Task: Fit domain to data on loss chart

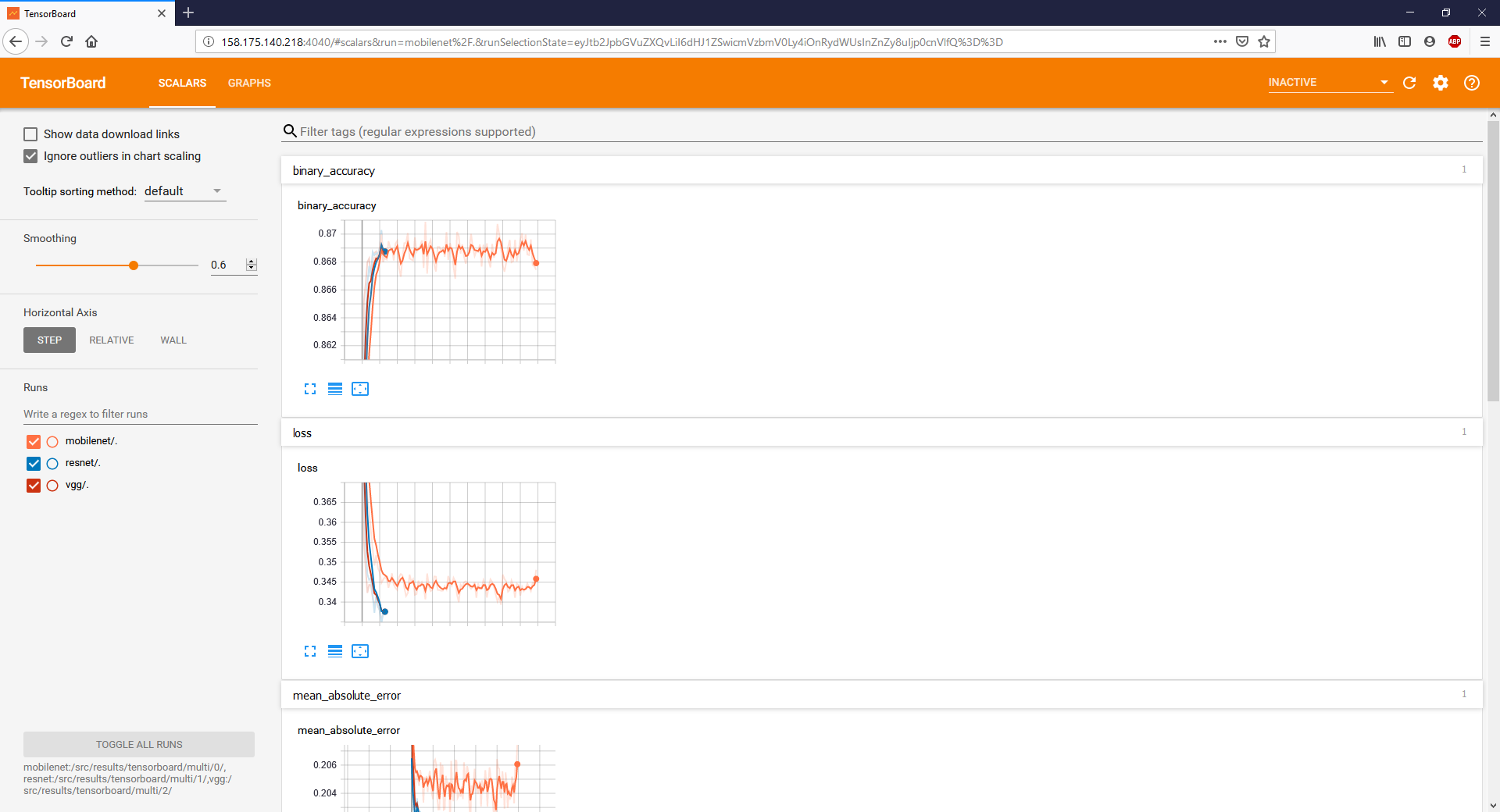Action: coord(360,651)
